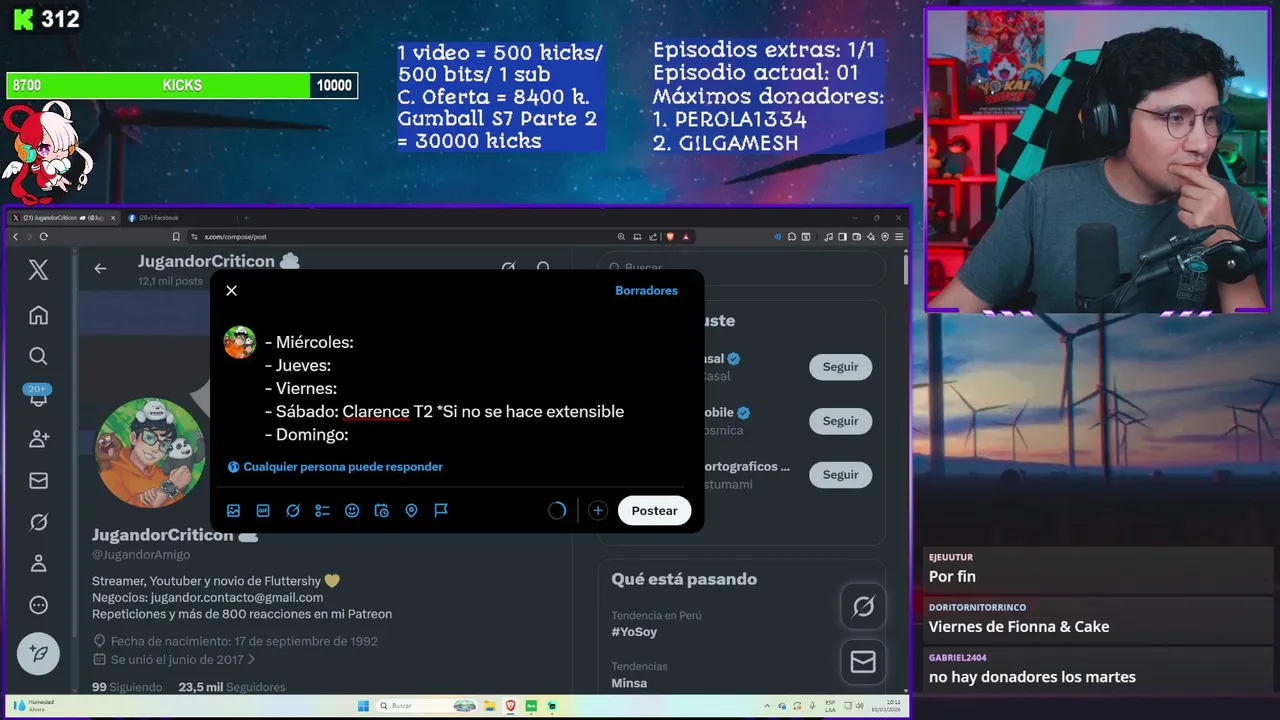Follow the second suggested account
The width and height of the screenshot is (1280, 720).
pyautogui.click(x=840, y=421)
